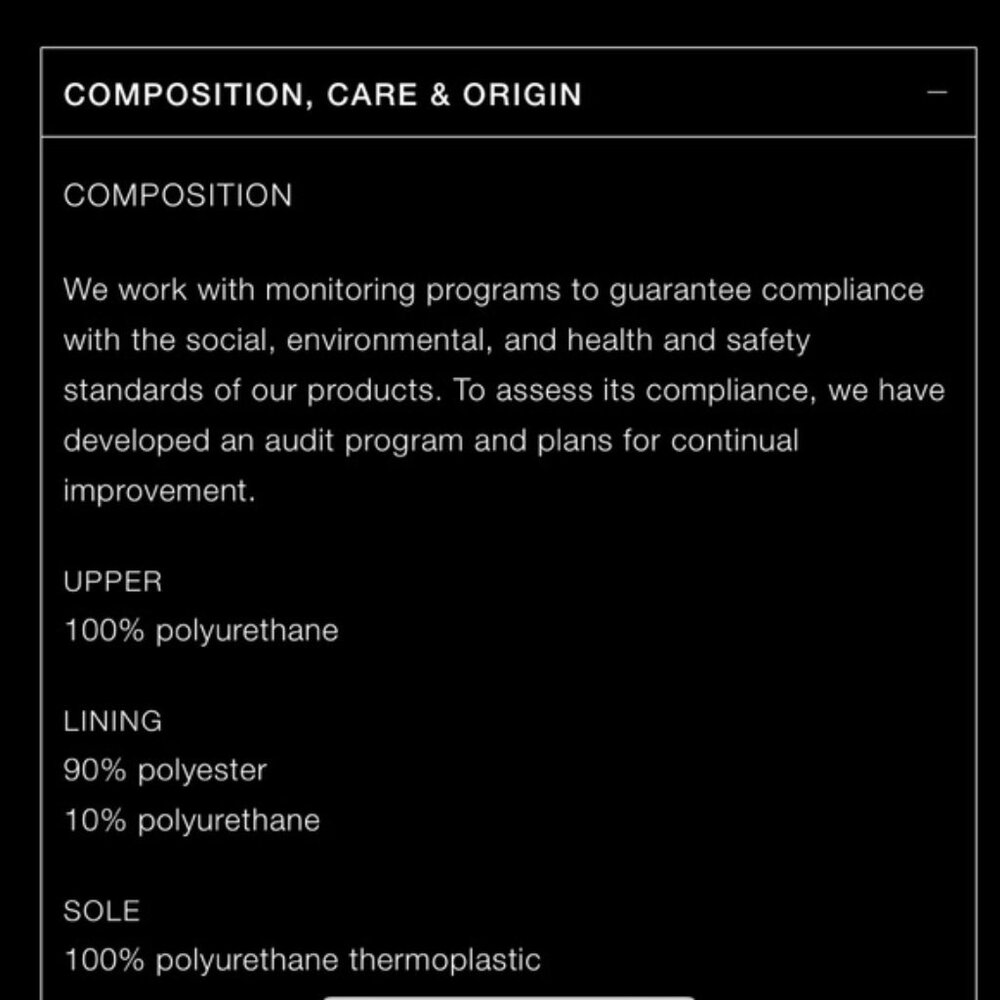Click the line starting 'standards of our products'
This screenshot has width=1000, height=1000.
pyautogui.click(x=504, y=390)
